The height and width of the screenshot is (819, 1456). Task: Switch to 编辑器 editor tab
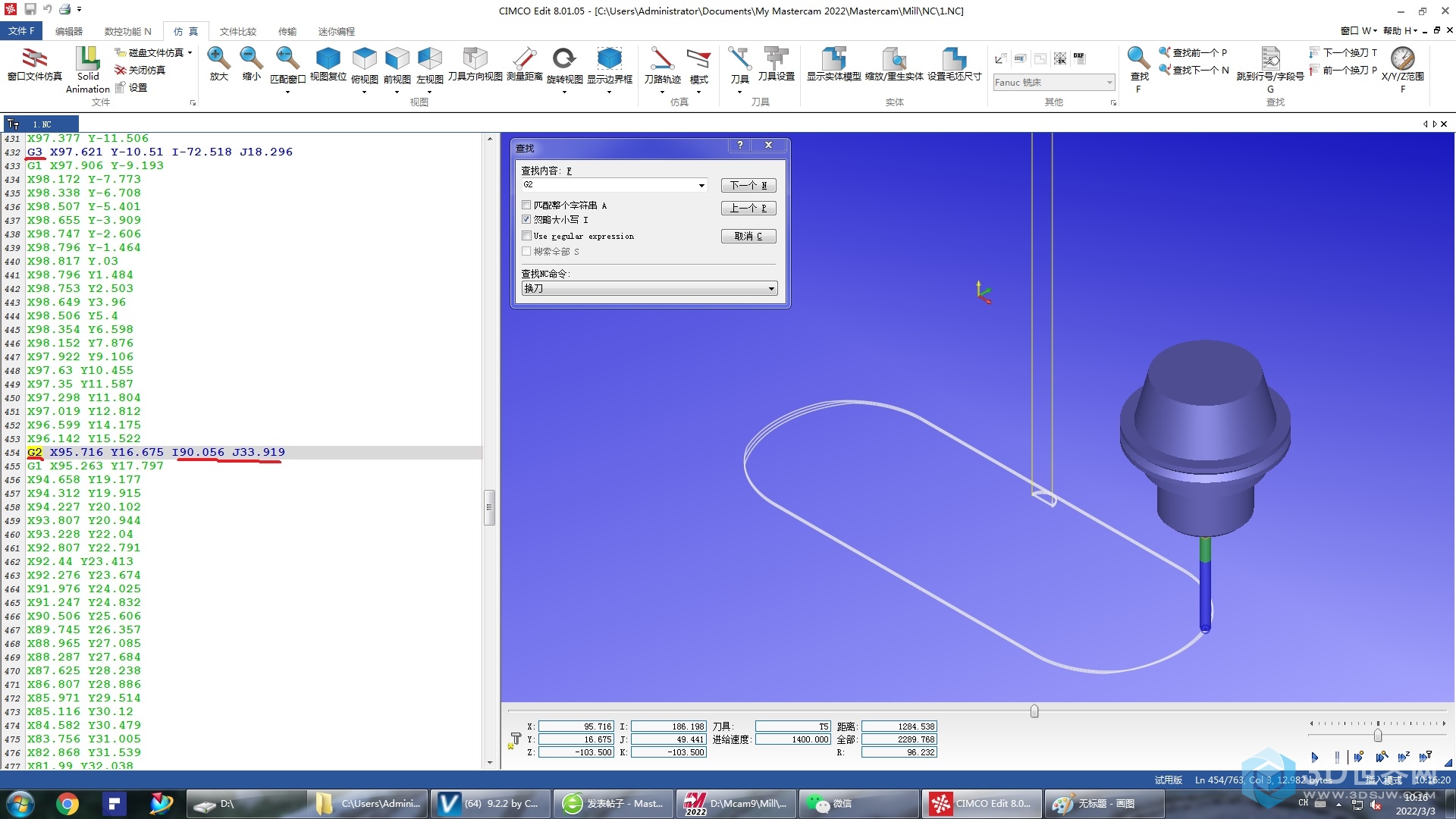pyautogui.click(x=69, y=31)
